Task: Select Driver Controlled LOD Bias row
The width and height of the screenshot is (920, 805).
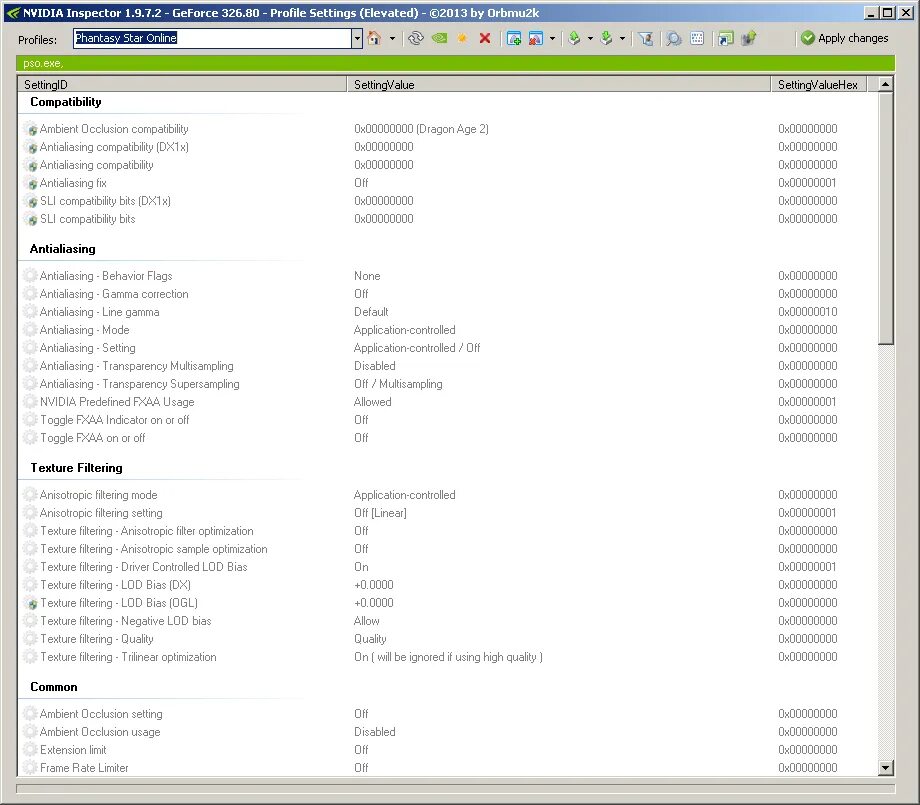Action: tap(448, 567)
